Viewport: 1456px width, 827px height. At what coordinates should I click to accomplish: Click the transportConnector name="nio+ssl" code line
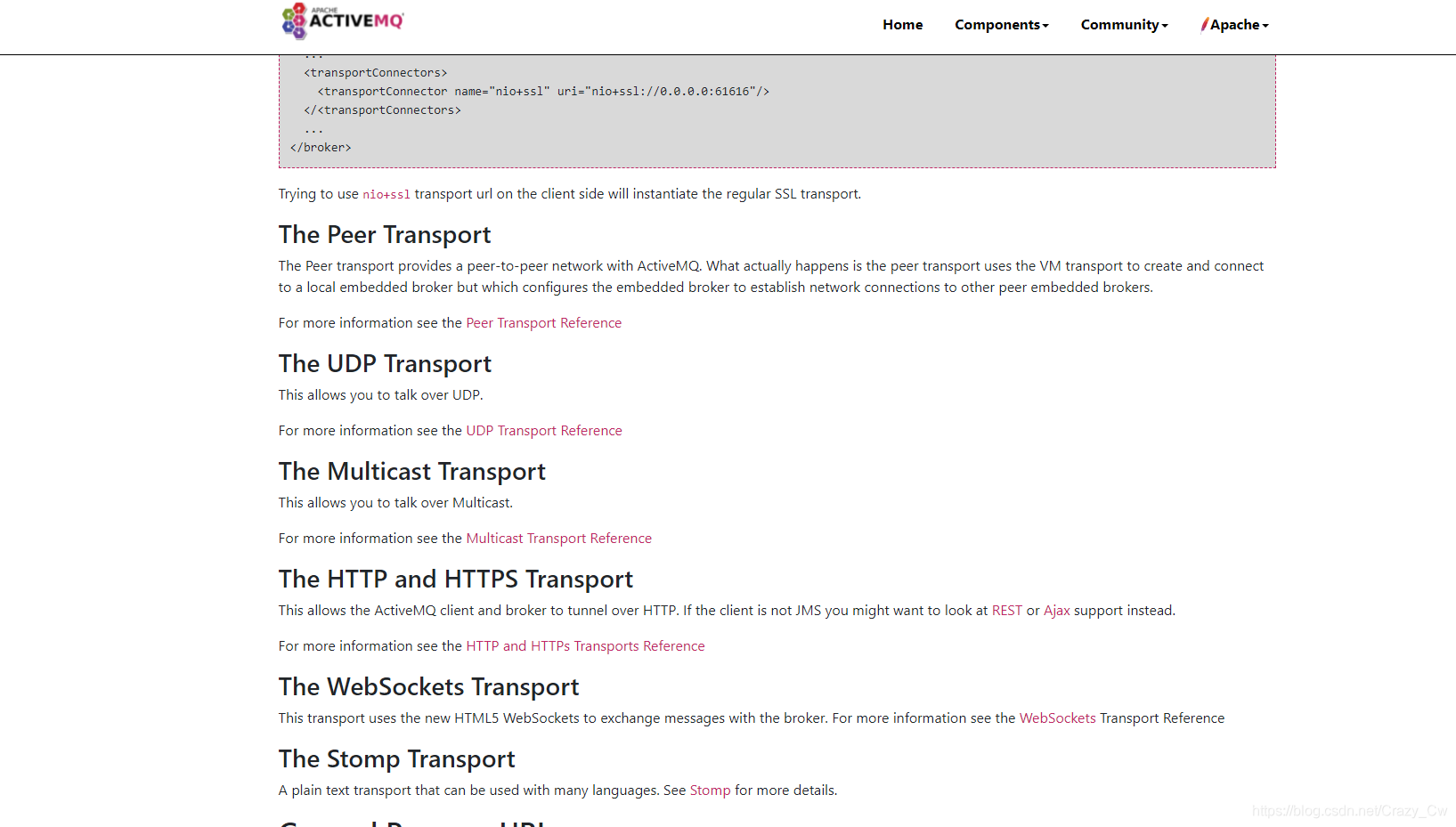click(x=543, y=92)
